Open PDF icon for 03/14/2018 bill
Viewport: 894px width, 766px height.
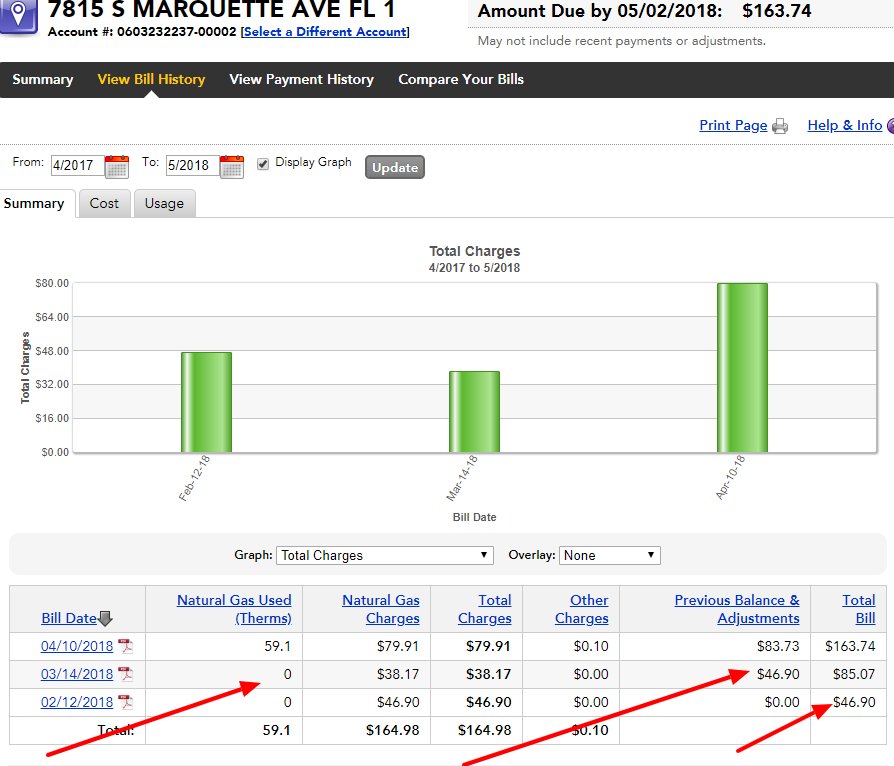click(125, 674)
